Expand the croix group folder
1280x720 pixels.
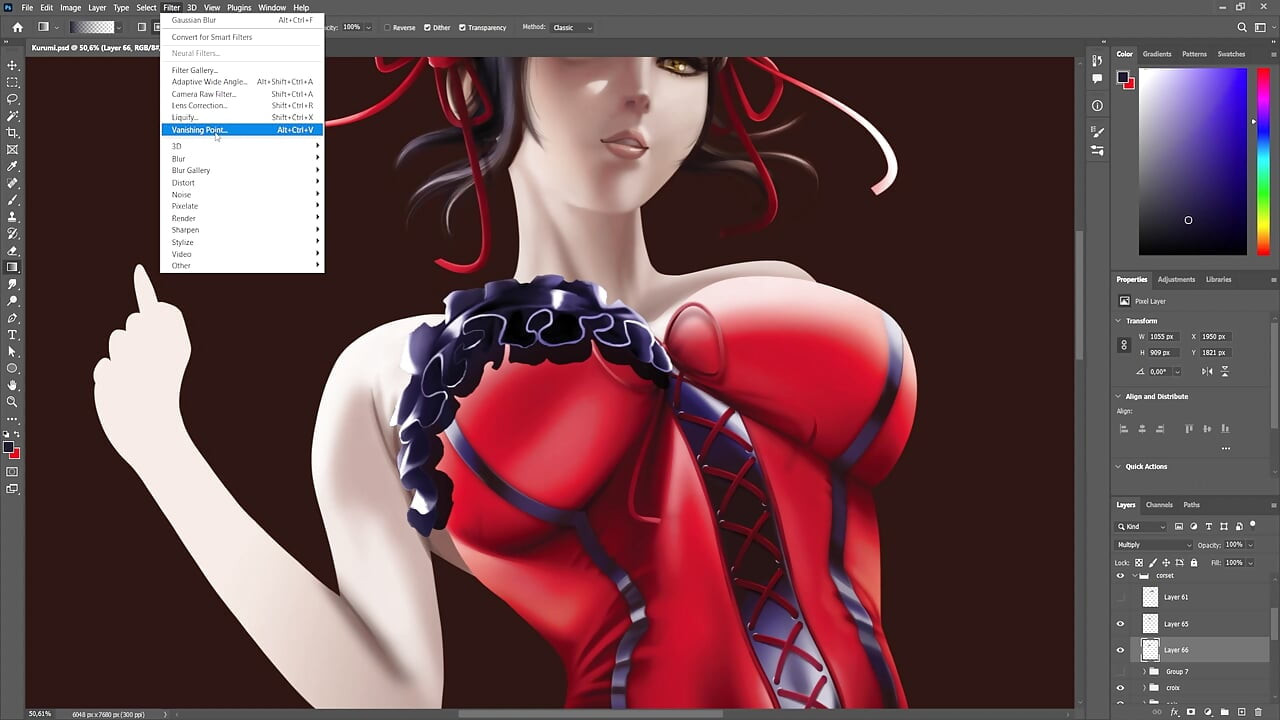1144,688
